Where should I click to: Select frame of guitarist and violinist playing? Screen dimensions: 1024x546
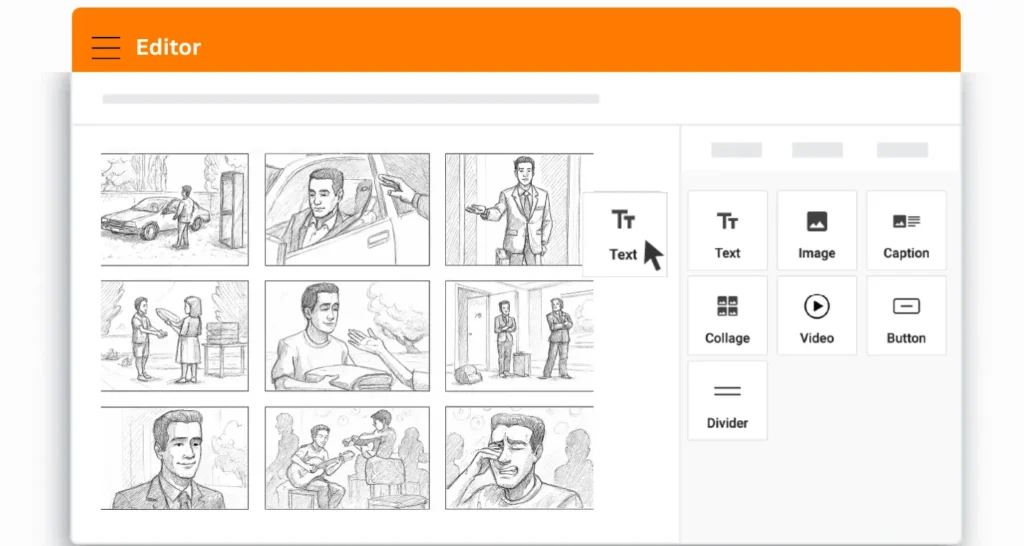(x=347, y=458)
